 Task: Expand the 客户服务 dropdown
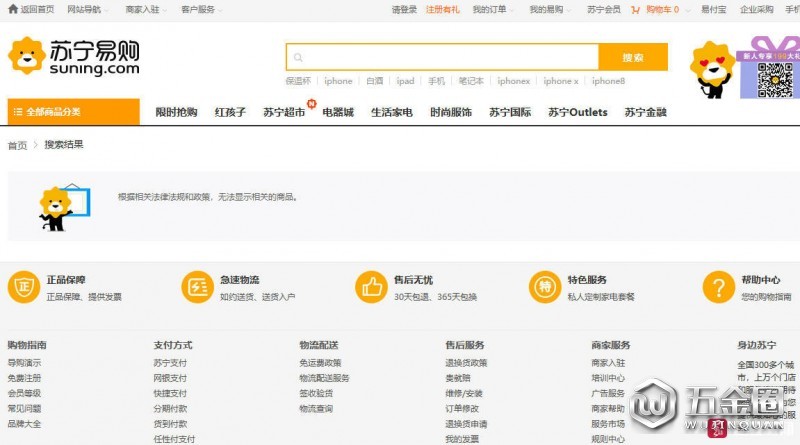(x=201, y=9)
